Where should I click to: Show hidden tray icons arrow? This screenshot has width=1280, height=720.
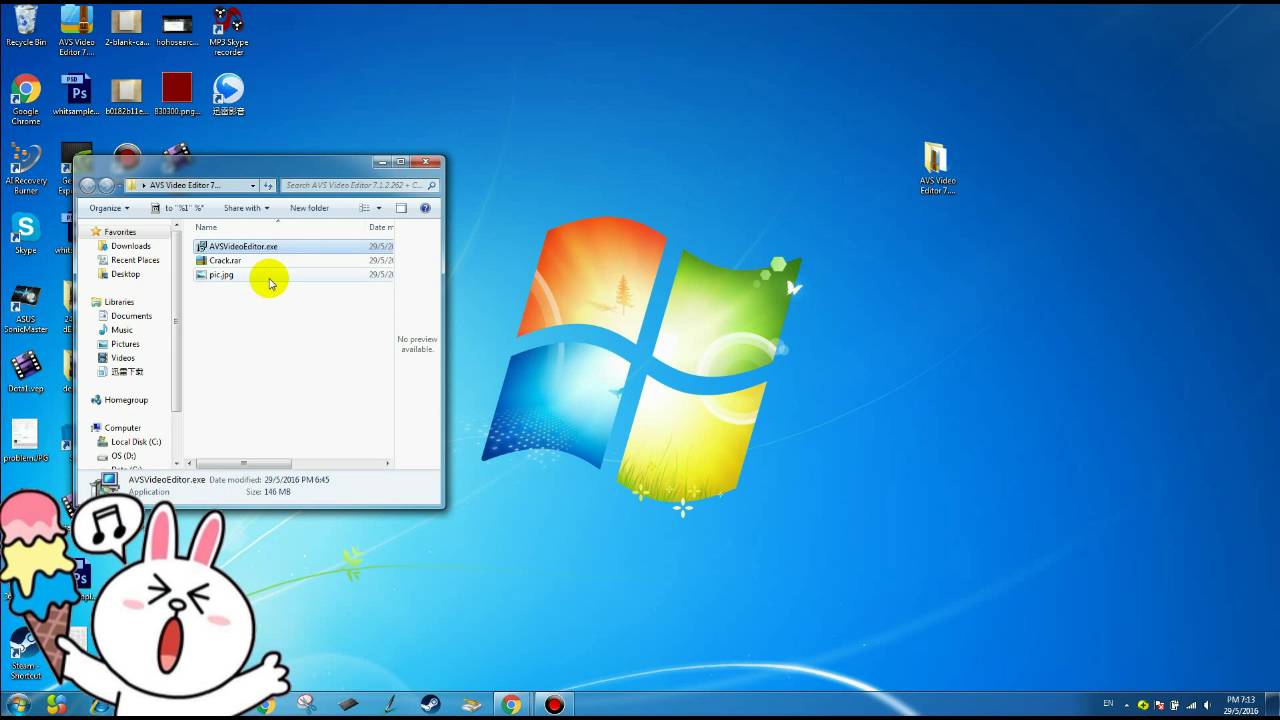(x=1126, y=705)
